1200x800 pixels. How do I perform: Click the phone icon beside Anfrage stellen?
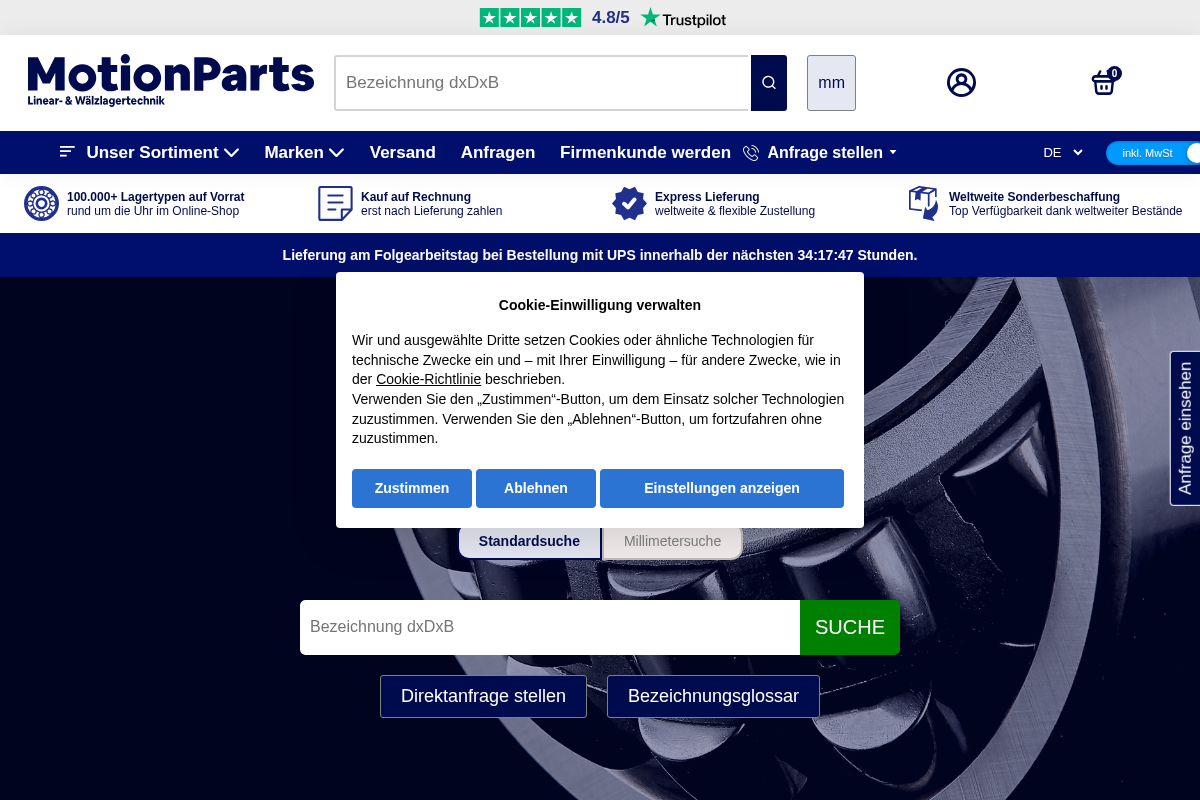[750, 152]
